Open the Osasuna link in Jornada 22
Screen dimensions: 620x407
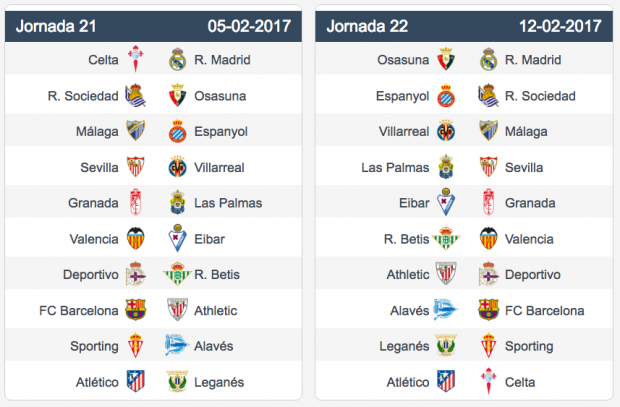(x=403, y=60)
